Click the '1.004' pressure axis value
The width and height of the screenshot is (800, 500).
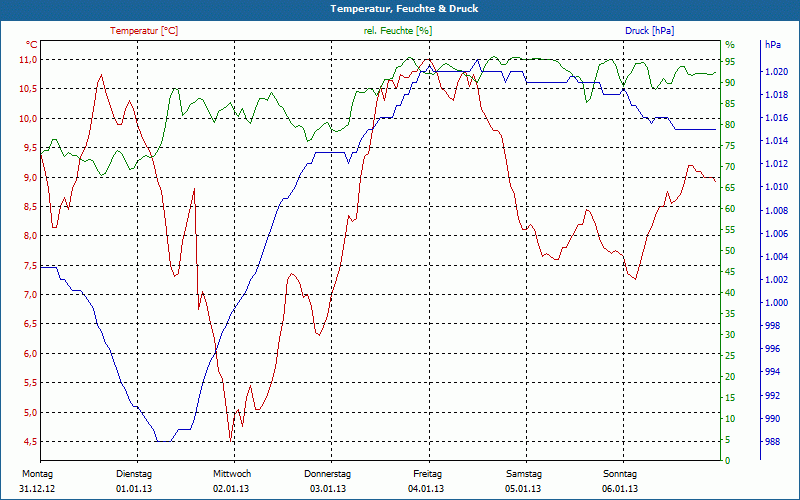pos(776,257)
